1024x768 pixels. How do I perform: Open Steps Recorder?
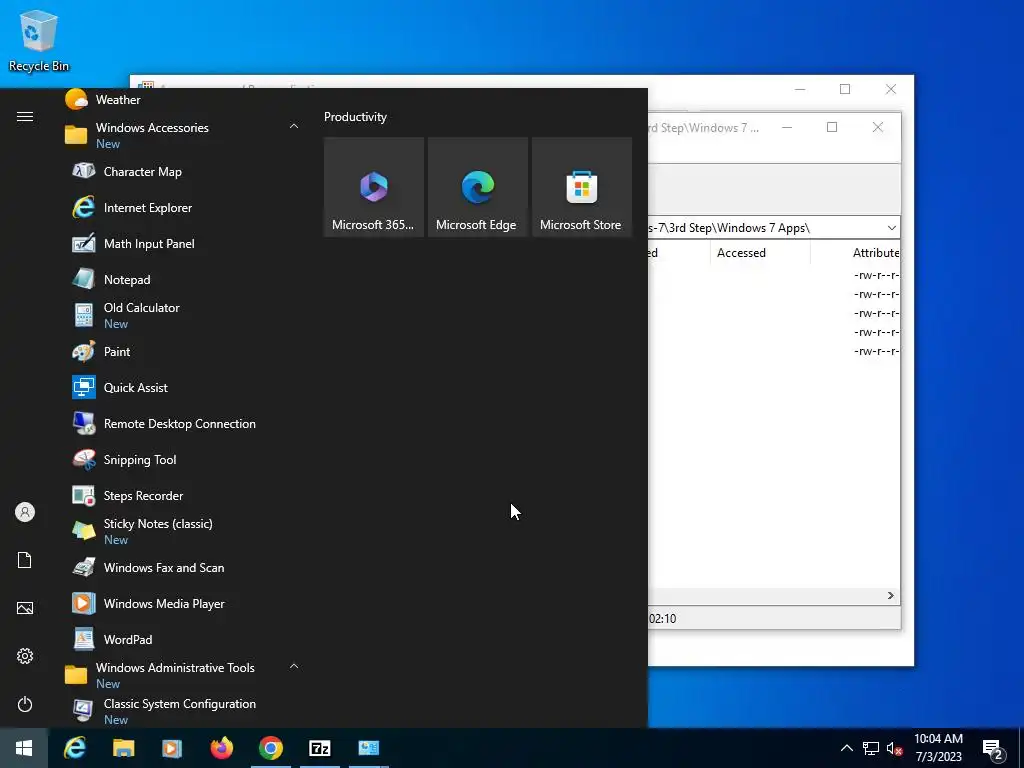coord(143,496)
